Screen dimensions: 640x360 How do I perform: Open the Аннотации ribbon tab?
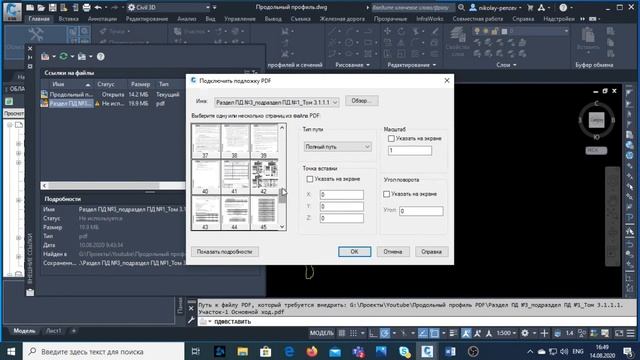pos(102,19)
